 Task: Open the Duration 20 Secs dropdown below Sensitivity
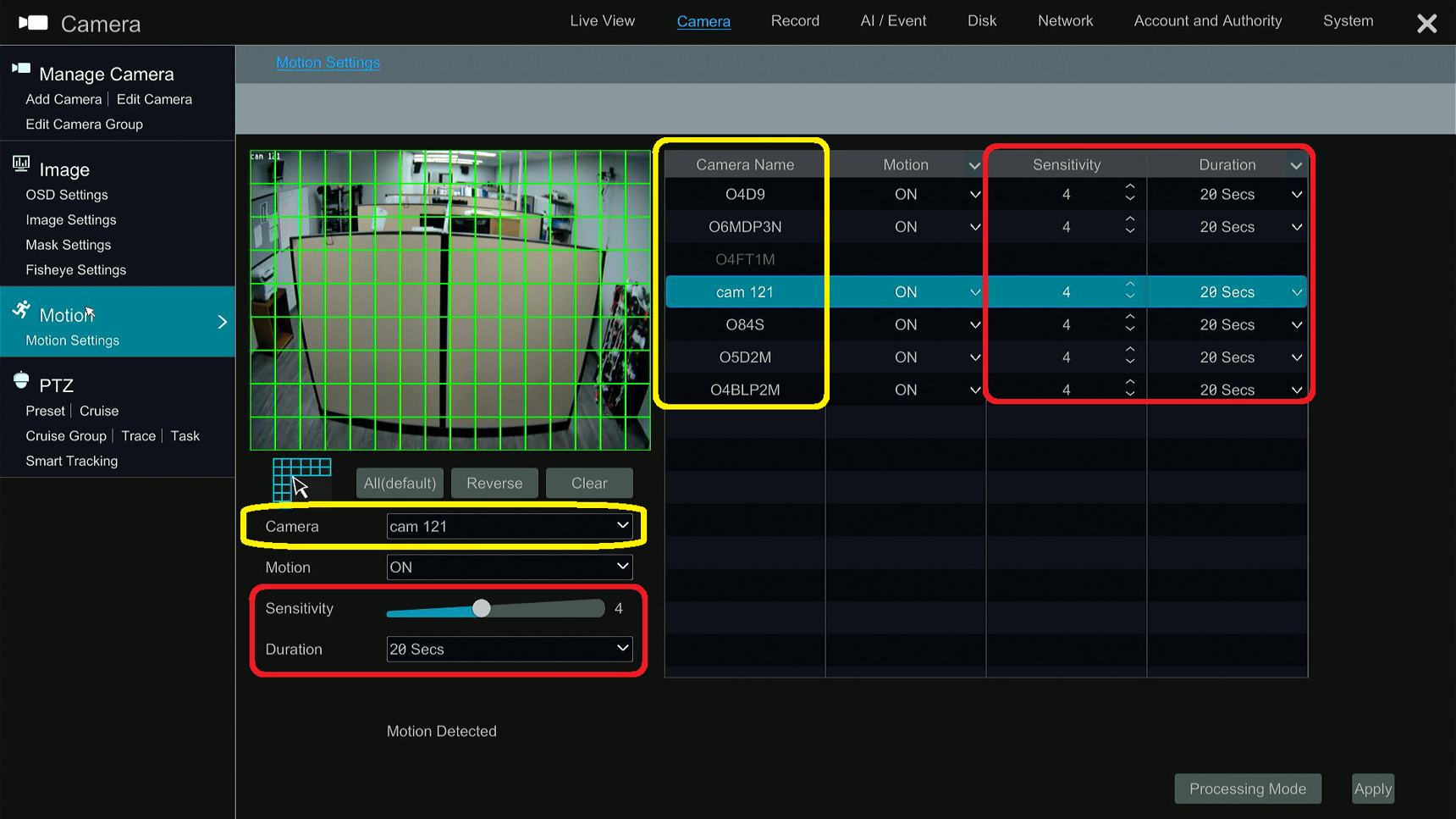coord(509,650)
